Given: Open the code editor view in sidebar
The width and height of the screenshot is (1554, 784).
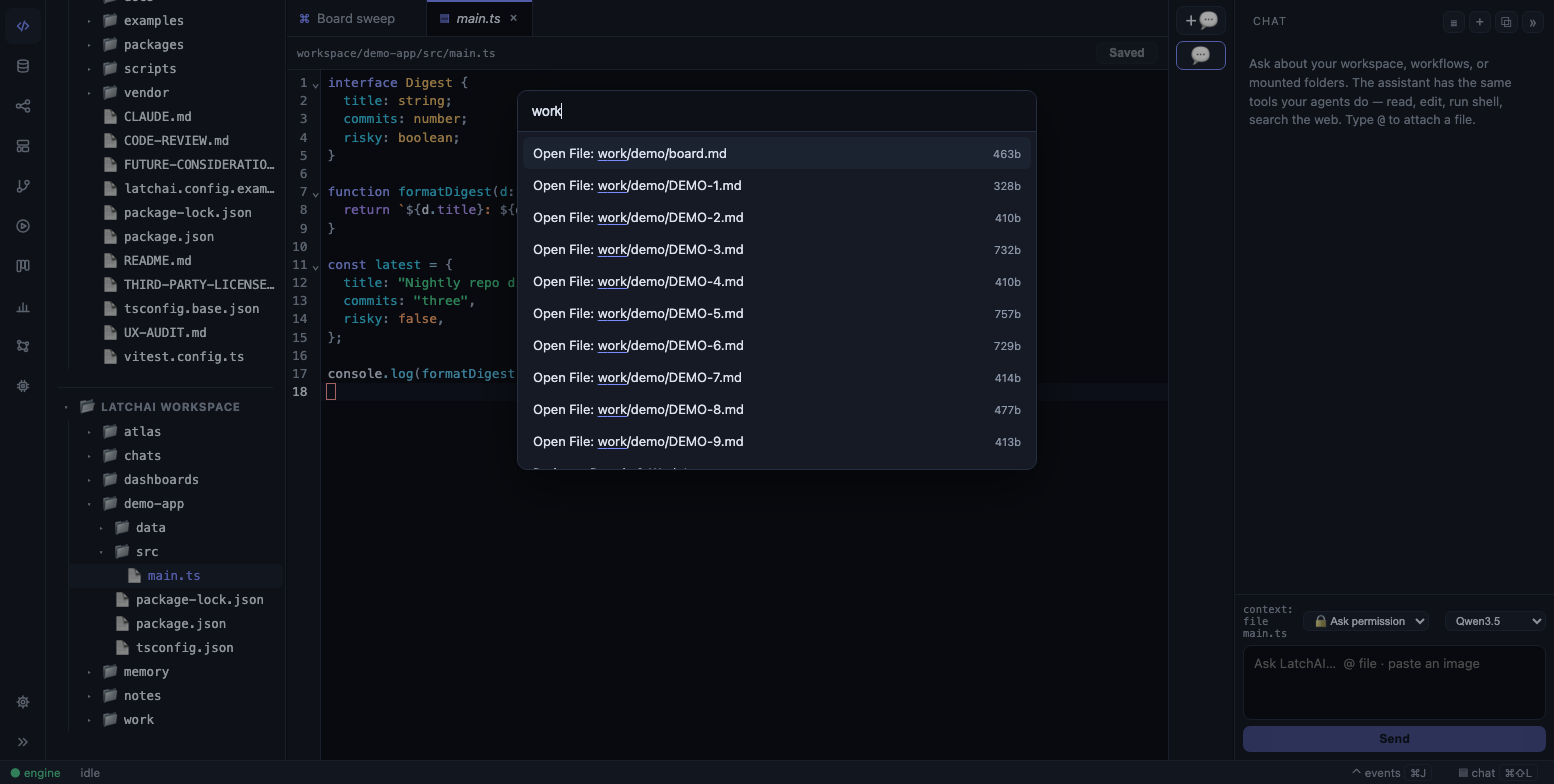Looking at the screenshot, I should pos(23,26).
